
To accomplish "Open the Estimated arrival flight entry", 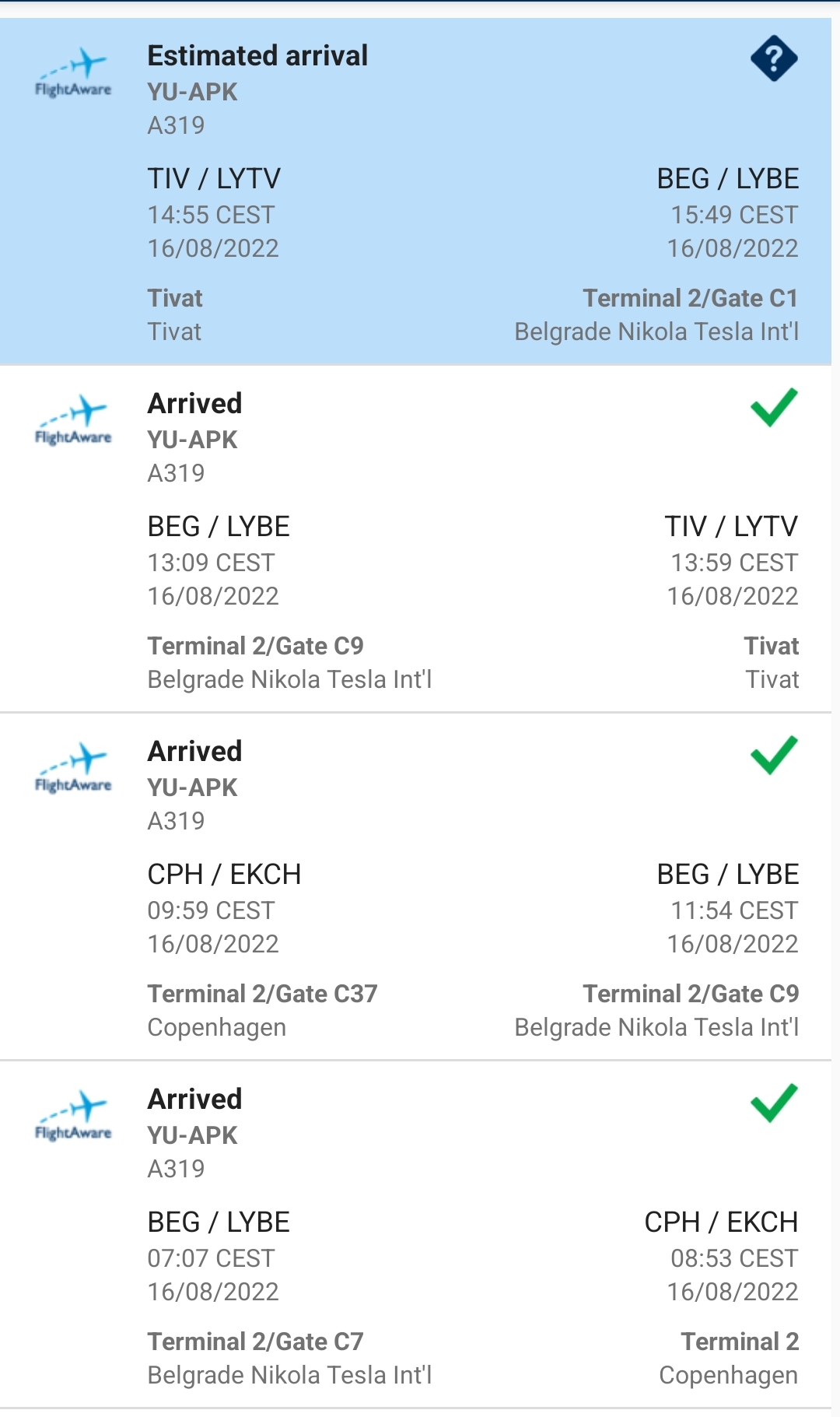I will pos(257,56).
